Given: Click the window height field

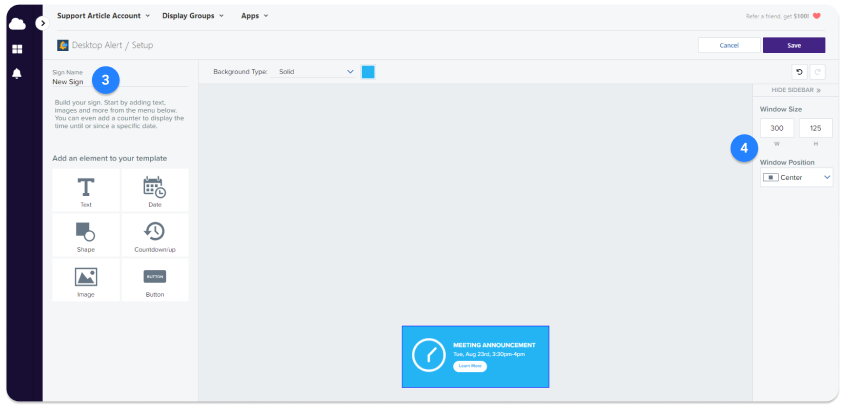Looking at the screenshot, I should pos(815,128).
